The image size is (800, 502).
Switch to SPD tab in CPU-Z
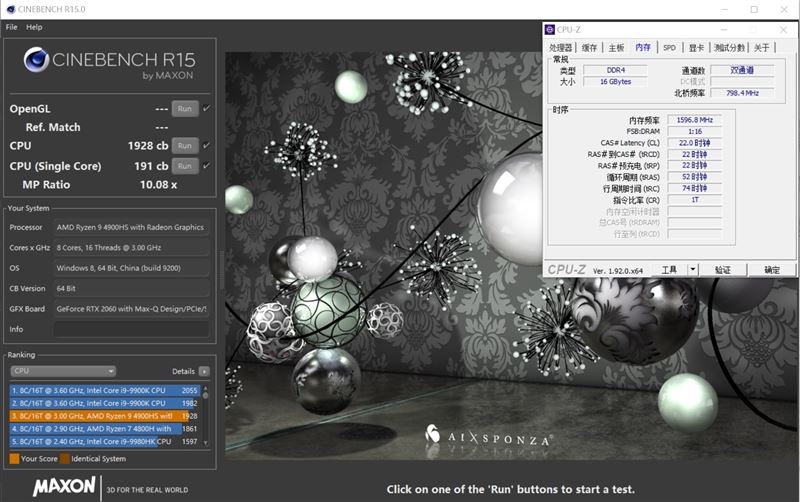coord(669,47)
